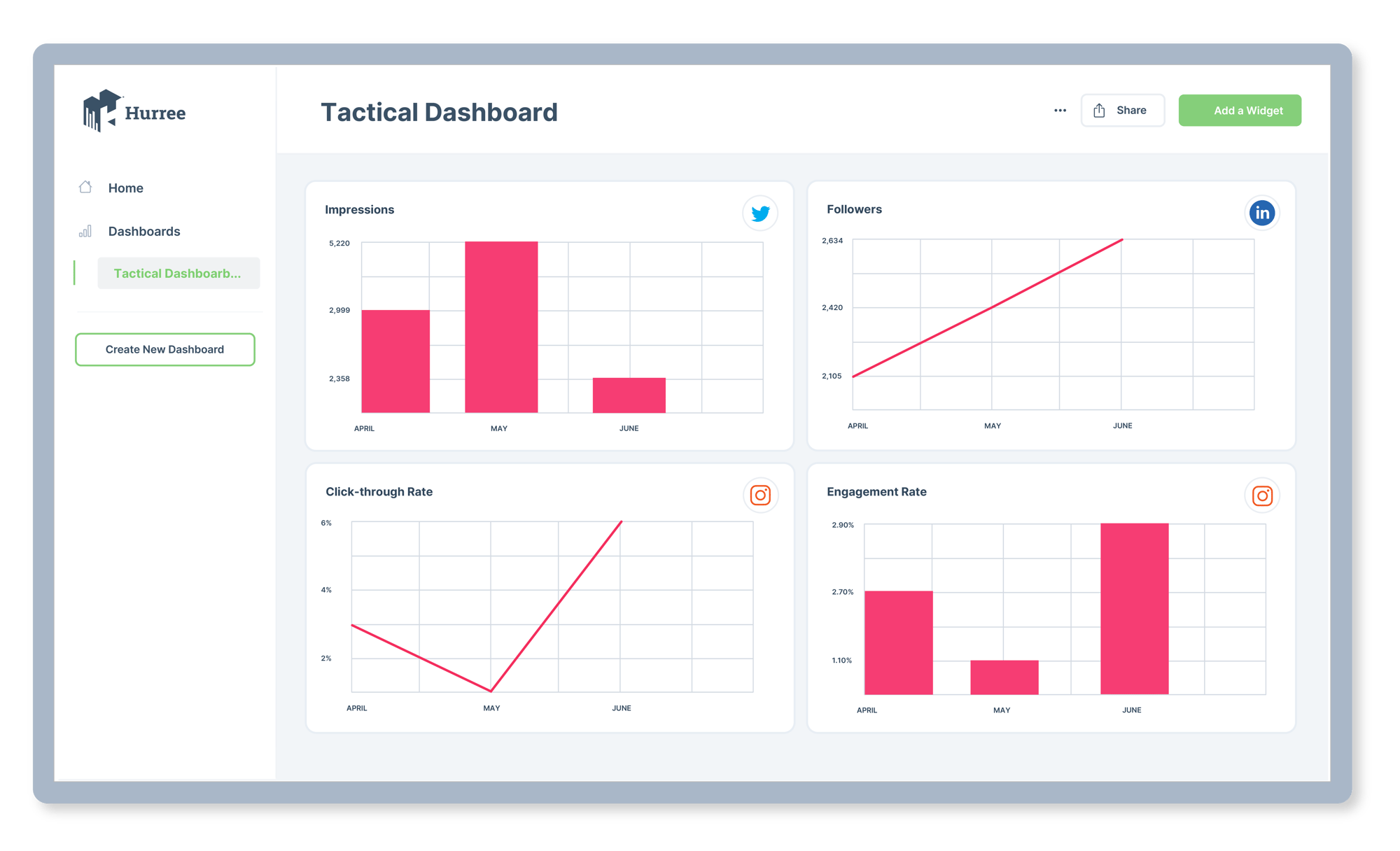This screenshot has width=1400, height=851.
Task: Click the LinkedIn icon on the Followers widget
Action: point(1261,213)
